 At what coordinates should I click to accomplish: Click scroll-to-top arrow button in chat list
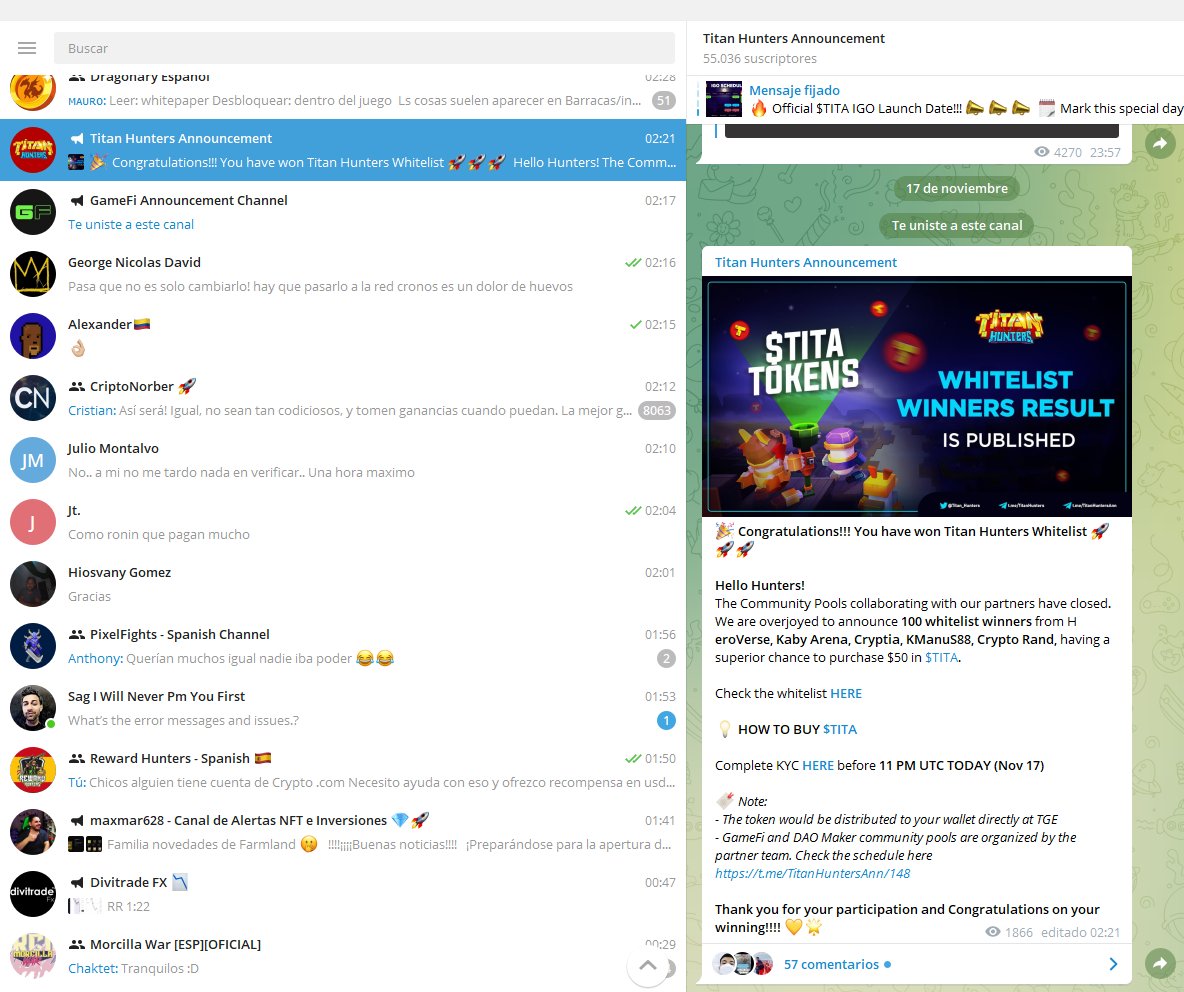pyautogui.click(x=648, y=965)
